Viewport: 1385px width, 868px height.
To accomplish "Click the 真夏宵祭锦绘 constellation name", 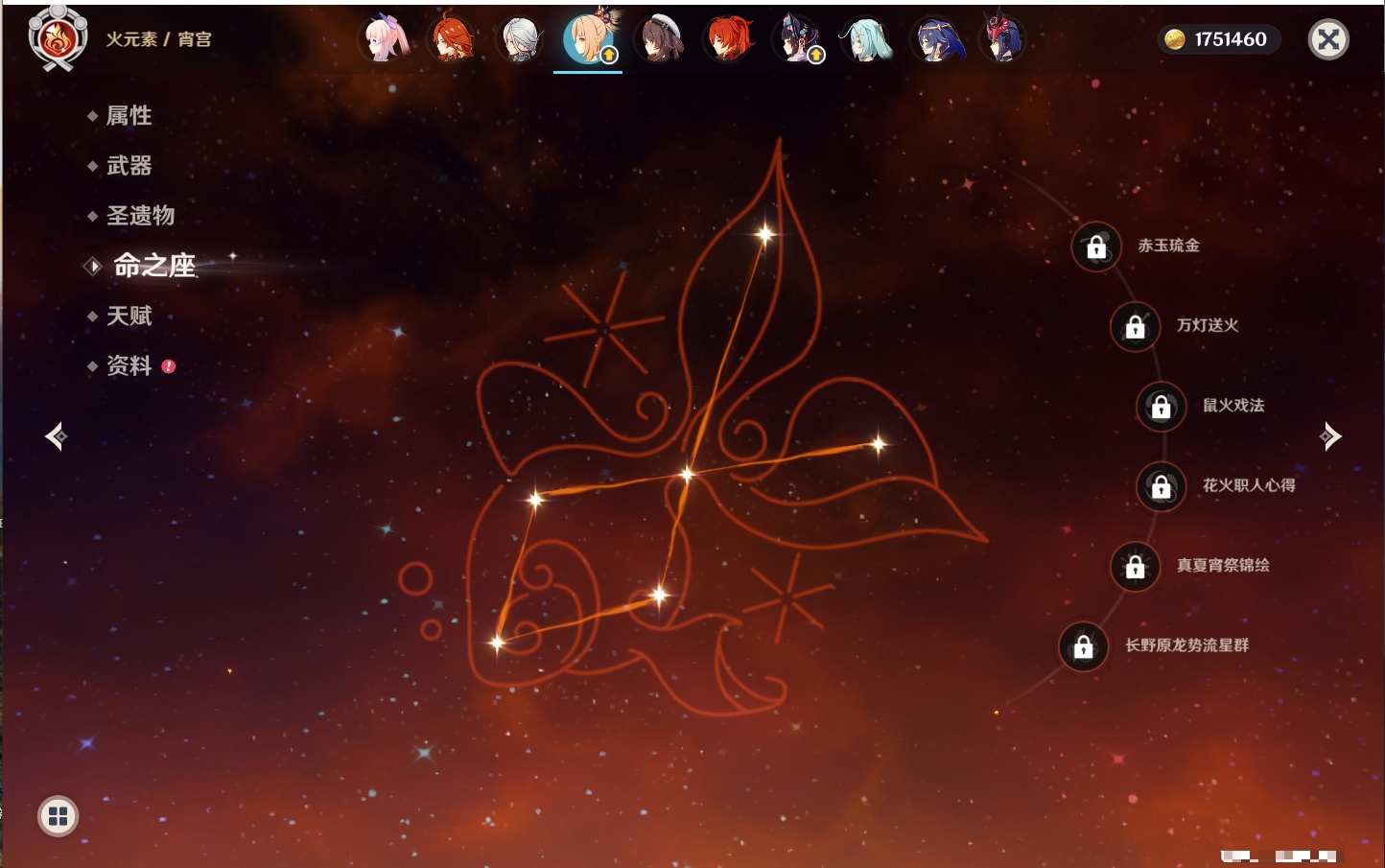I will (x=1223, y=566).
